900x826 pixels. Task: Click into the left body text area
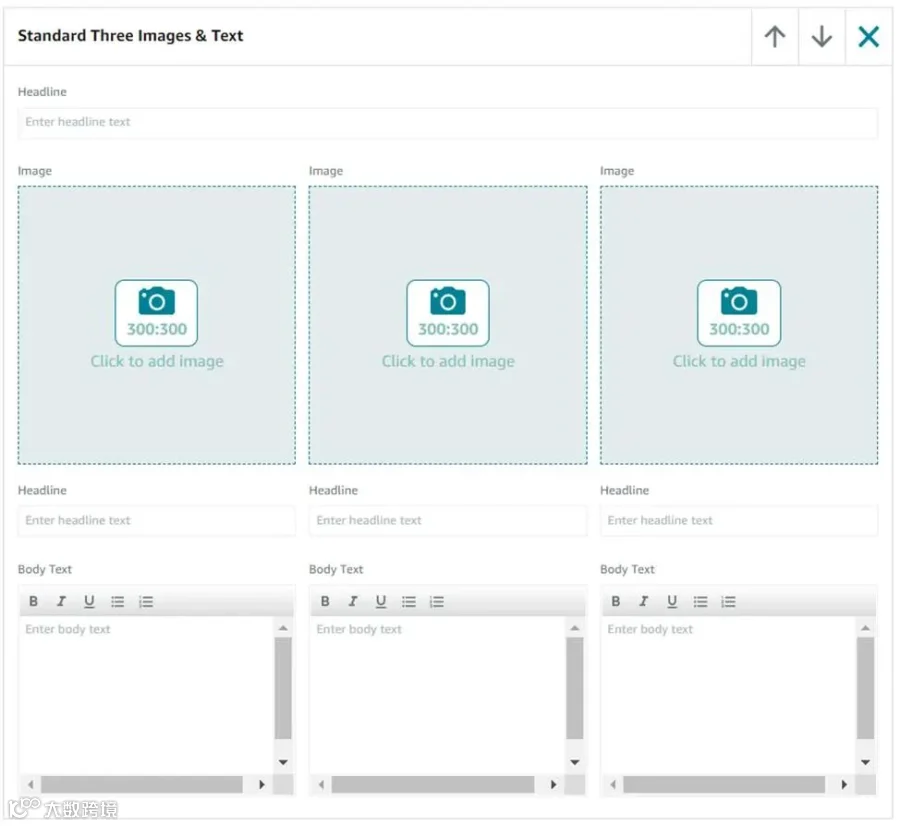(x=146, y=696)
